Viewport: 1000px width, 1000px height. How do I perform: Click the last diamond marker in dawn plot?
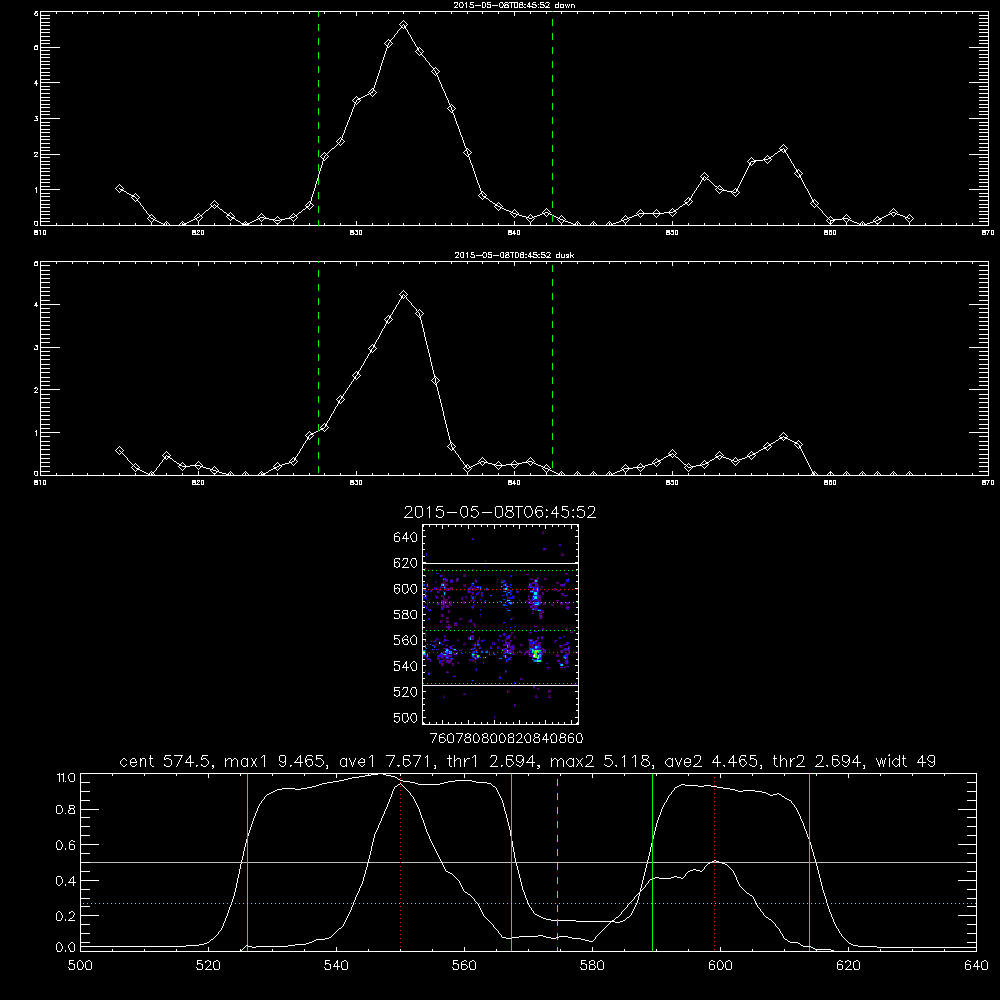click(909, 219)
